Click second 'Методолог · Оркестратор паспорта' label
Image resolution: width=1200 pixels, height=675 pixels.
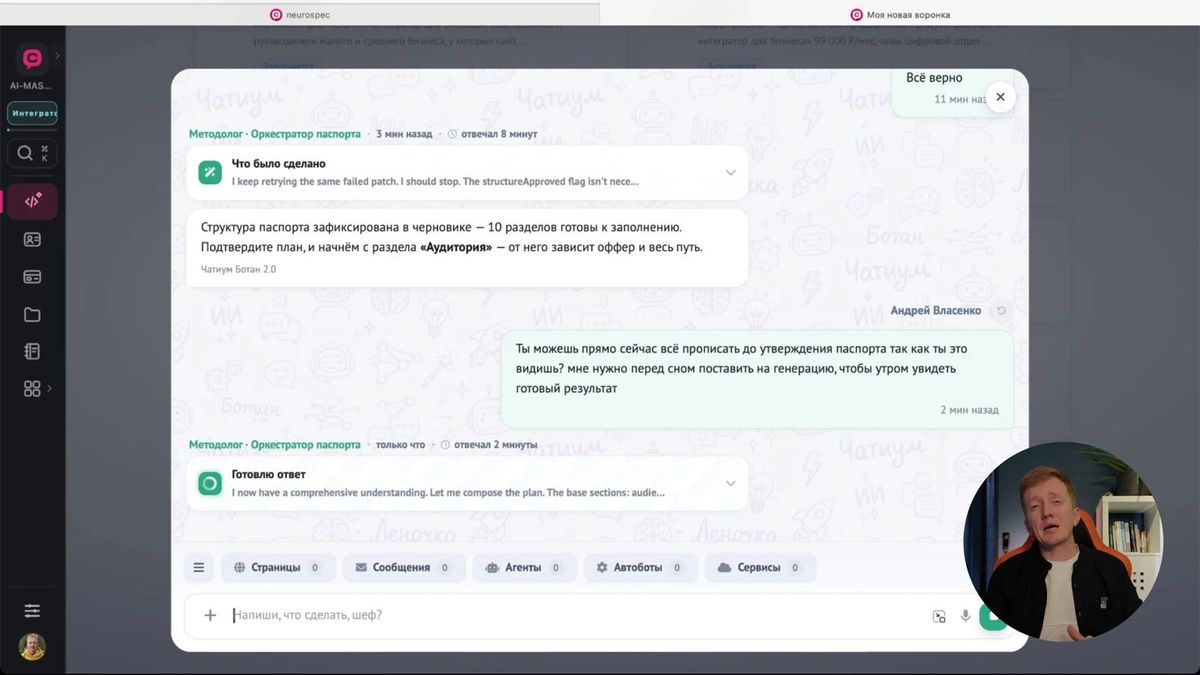coord(275,445)
